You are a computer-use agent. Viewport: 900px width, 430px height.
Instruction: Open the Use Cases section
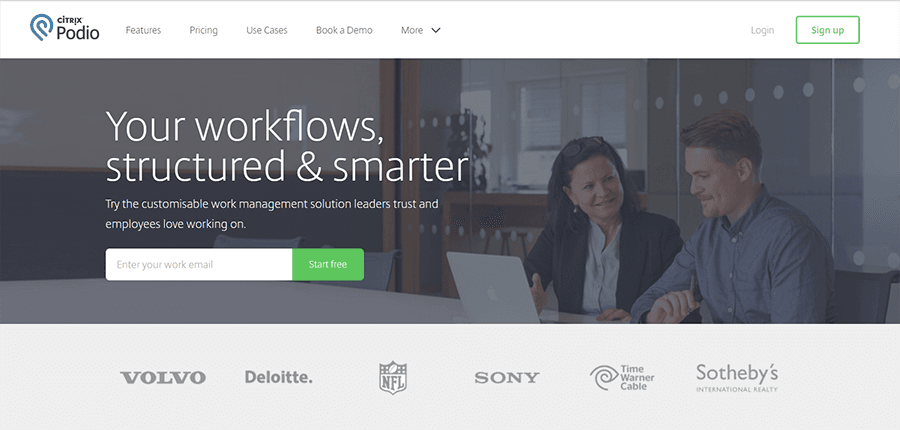[267, 30]
